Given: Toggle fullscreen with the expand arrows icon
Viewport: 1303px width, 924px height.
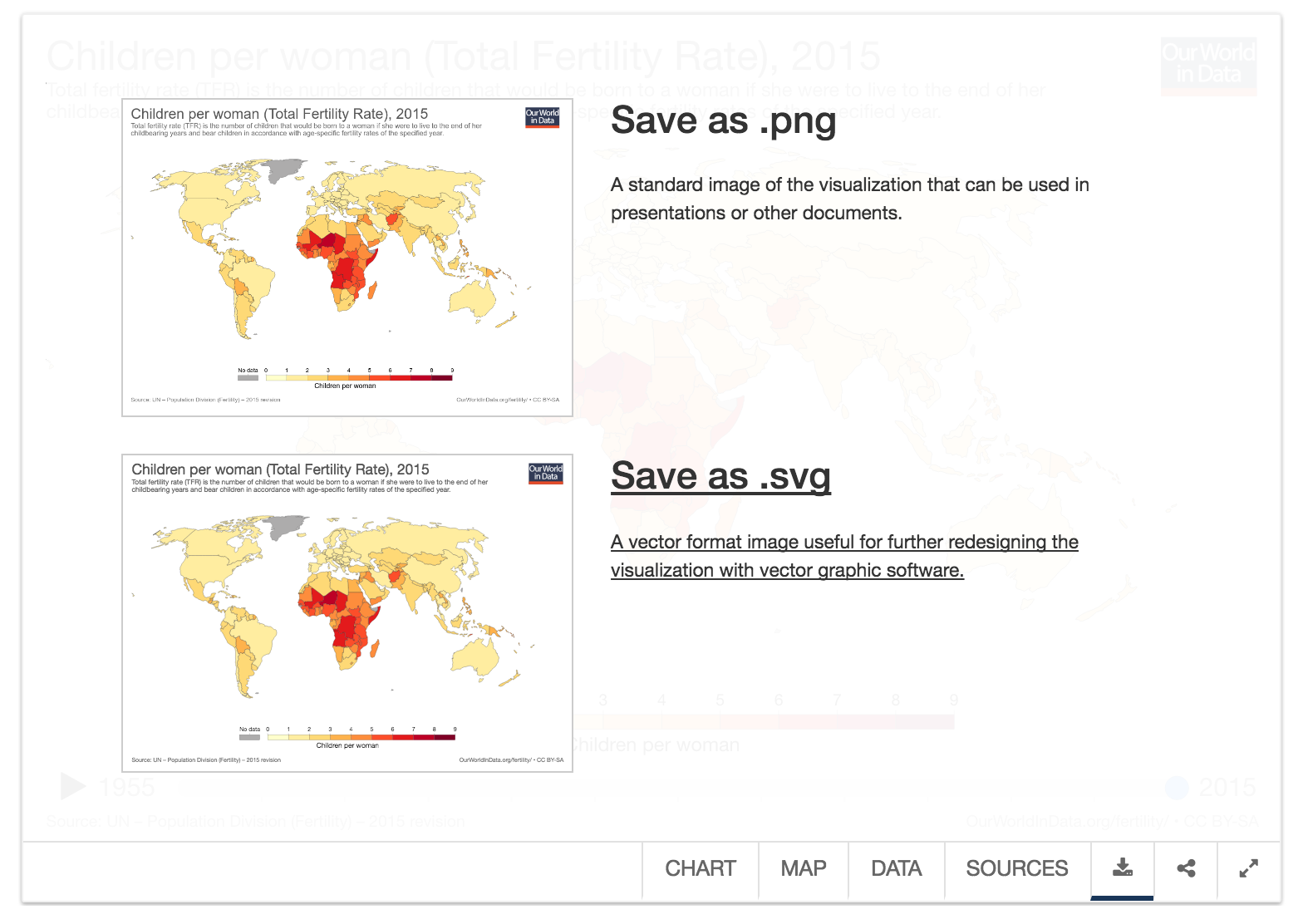Looking at the screenshot, I should [1248, 868].
